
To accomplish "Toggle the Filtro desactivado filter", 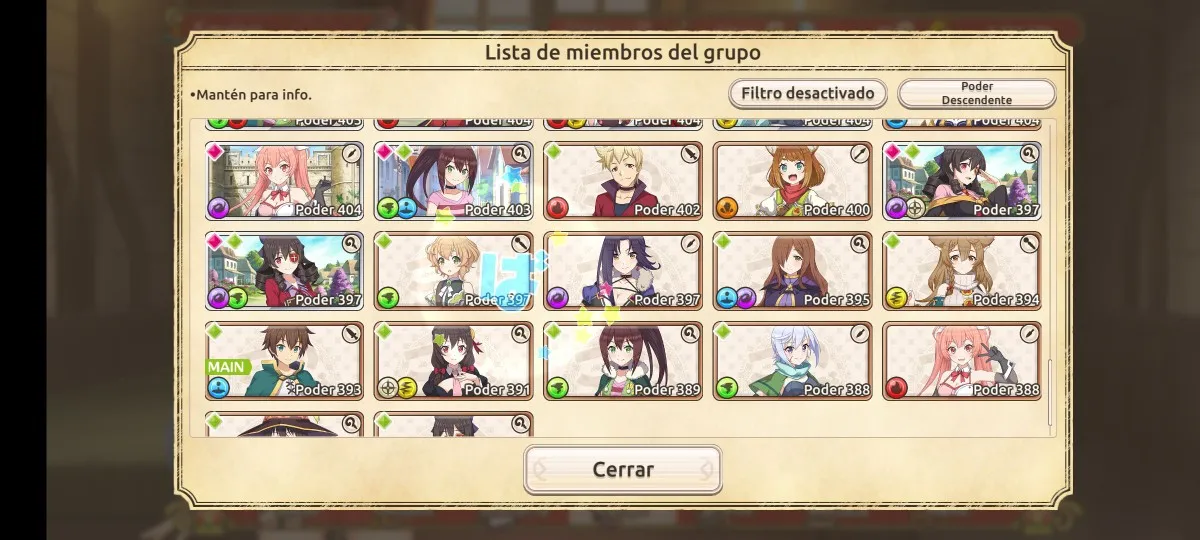I will coord(808,93).
